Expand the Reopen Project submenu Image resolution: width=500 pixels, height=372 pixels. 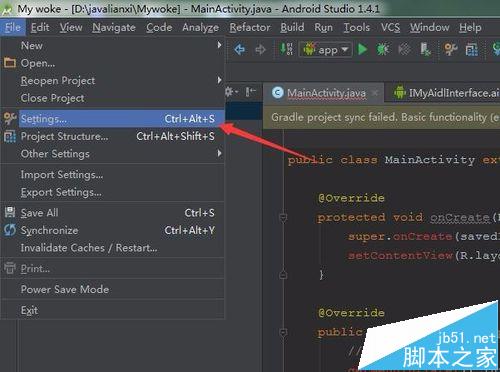tap(112, 80)
